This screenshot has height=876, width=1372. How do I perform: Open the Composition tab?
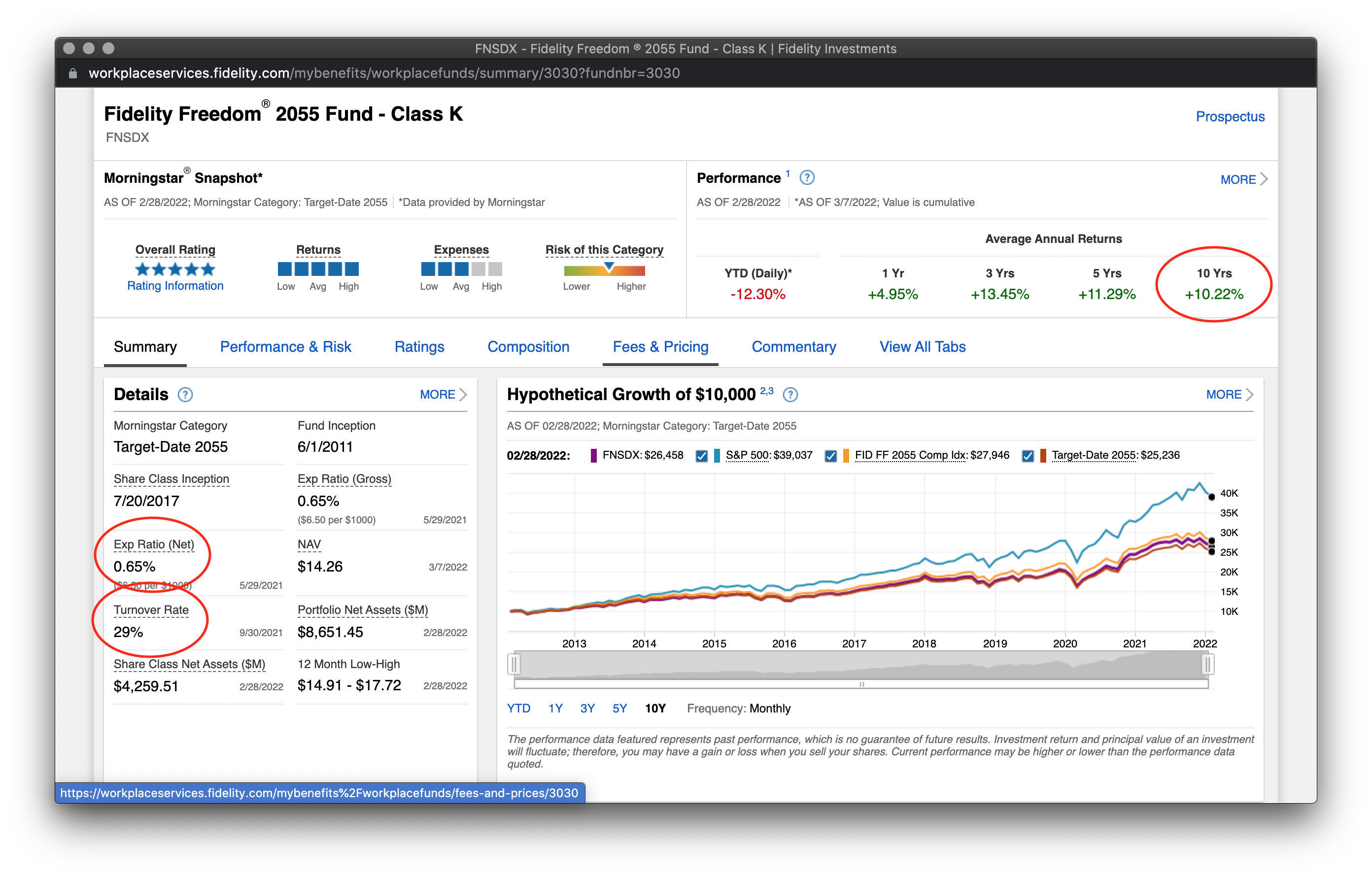tap(528, 347)
